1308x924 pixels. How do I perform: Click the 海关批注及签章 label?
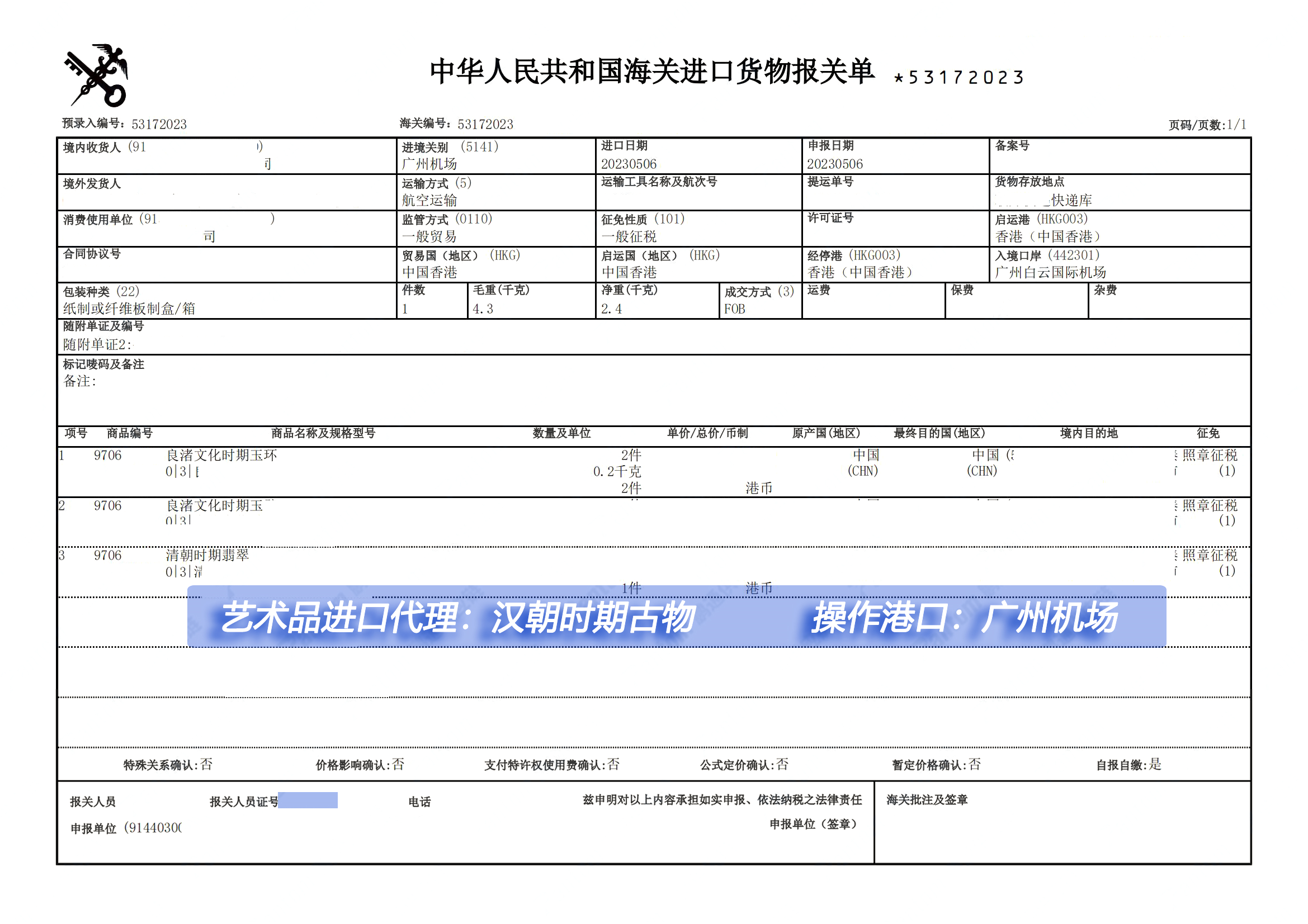tap(927, 799)
